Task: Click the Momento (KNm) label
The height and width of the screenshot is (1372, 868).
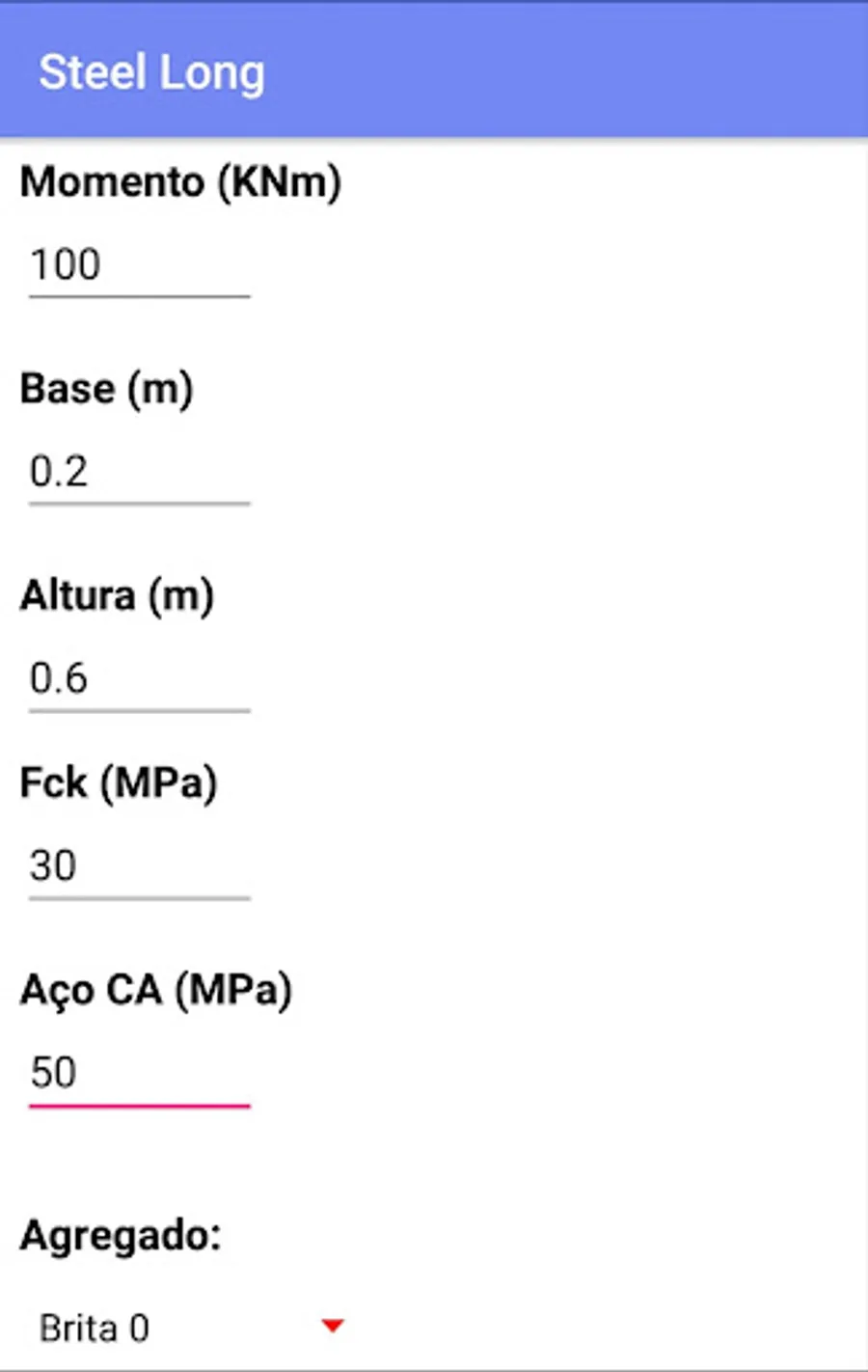Action: (180, 182)
